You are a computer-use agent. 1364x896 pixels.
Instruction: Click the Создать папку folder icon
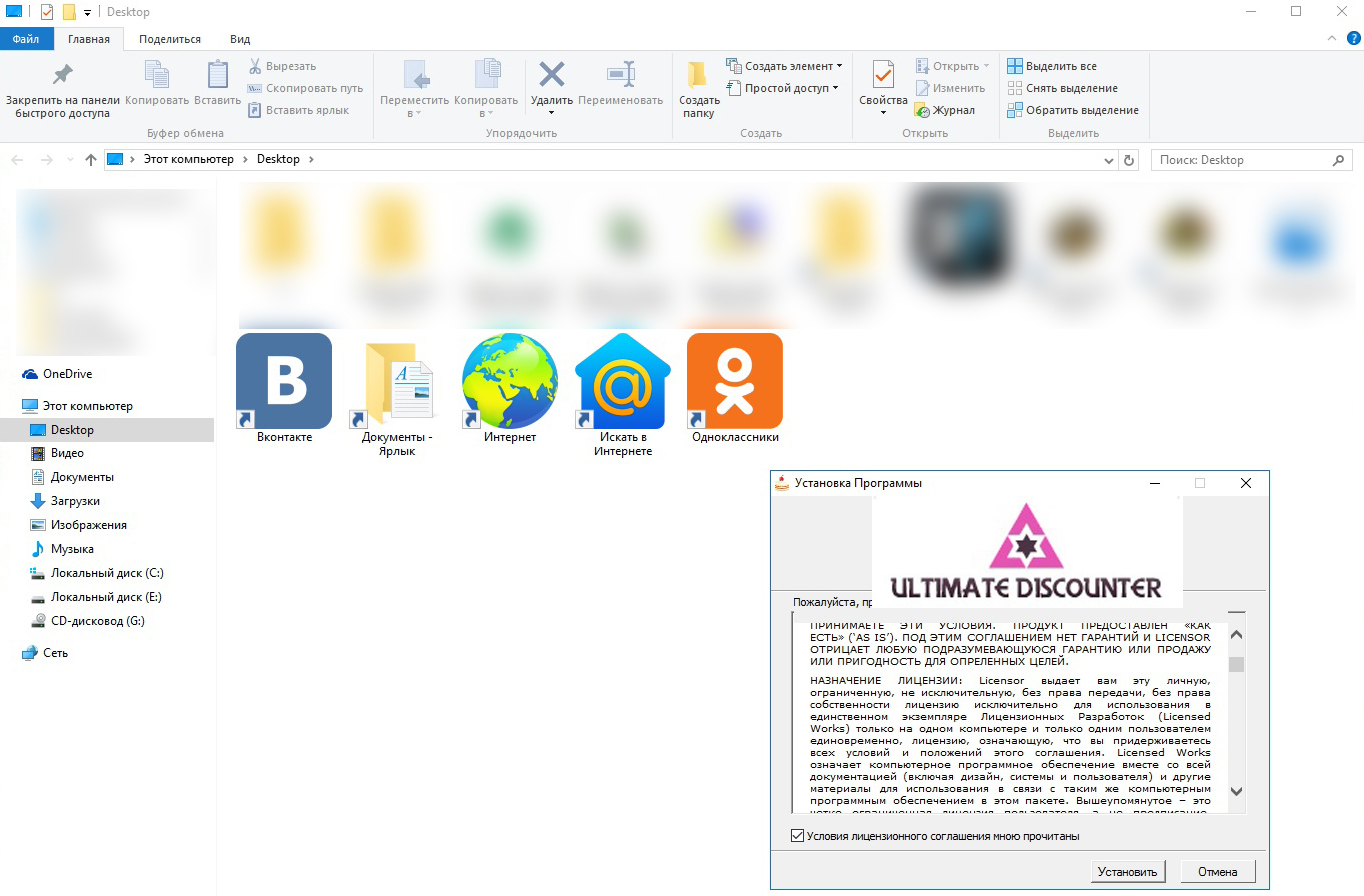698,75
